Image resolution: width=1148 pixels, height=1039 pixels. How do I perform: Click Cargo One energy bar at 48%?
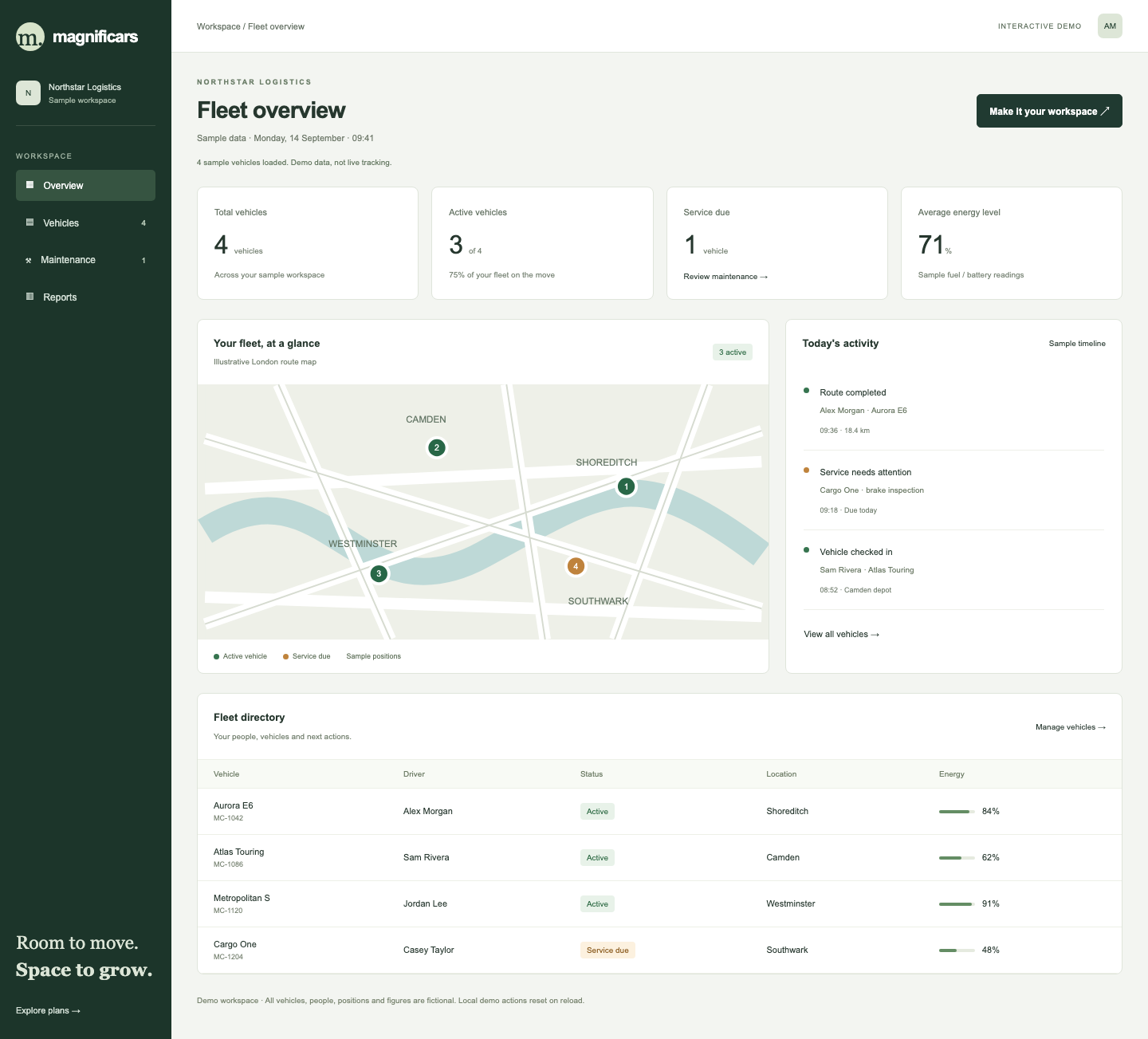pos(957,950)
